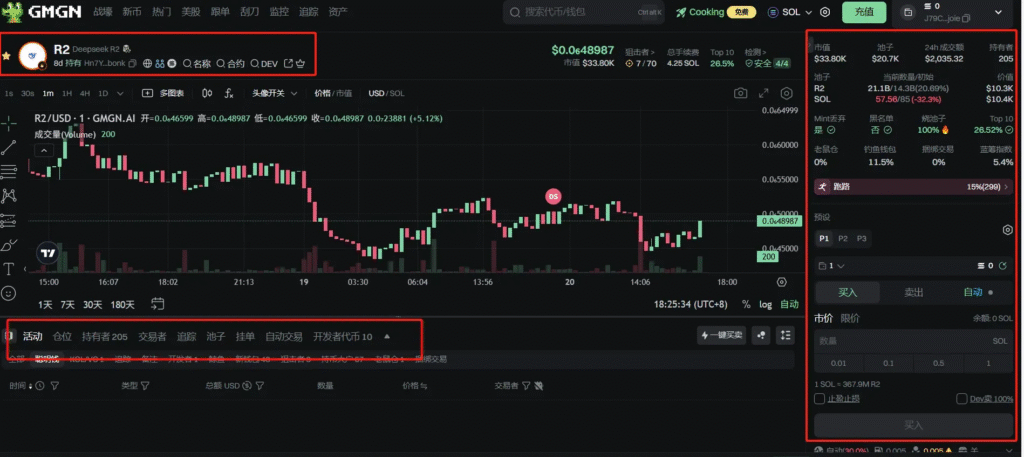Screen dimensions: 1024x457
Task: Select the crosshair cursor drawing tool
Action: pos(9,123)
